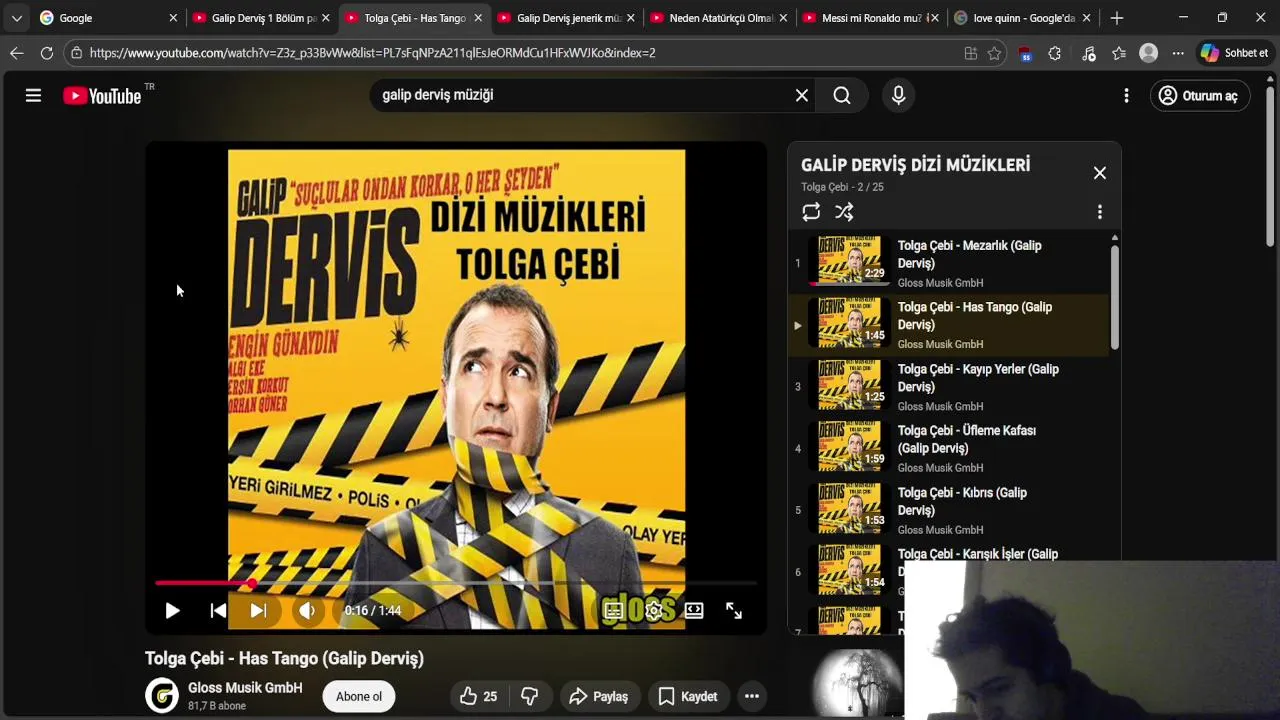Open the split screen icon in address bar
The image size is (1280, 720).
[970, 53]
